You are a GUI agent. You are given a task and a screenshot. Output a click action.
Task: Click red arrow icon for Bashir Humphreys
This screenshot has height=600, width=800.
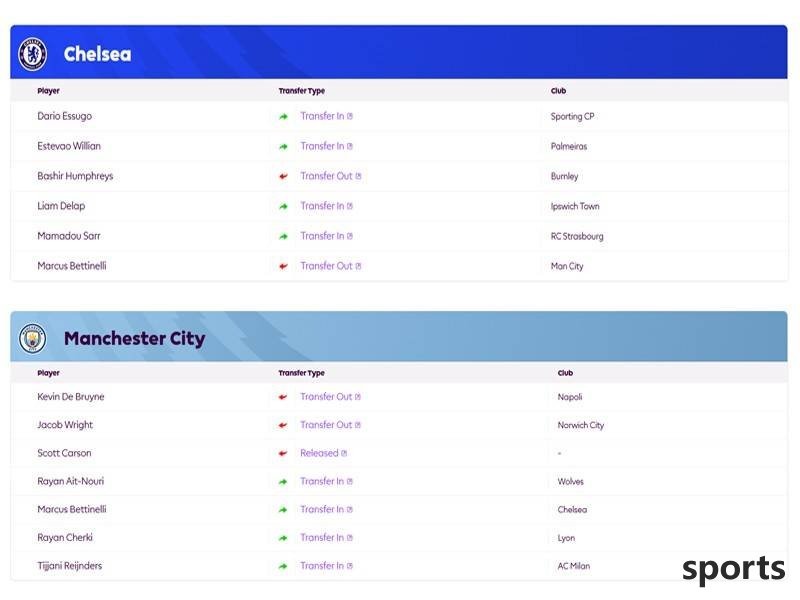pyautogui.click(x=284, y=177)
